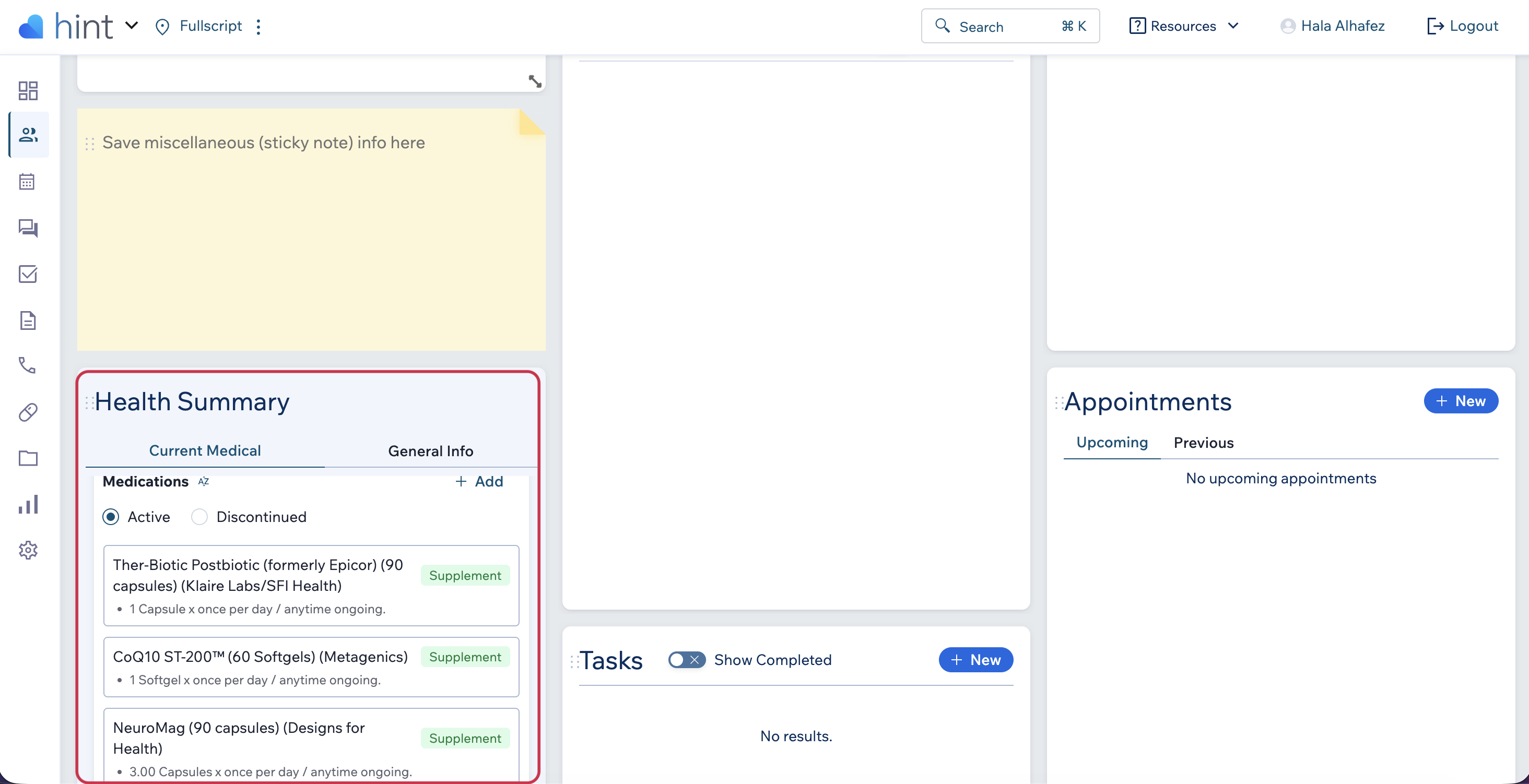Screen dimensions: 1529x784
Task: Click New button in Appointments panel
Action: point(1460,401)
